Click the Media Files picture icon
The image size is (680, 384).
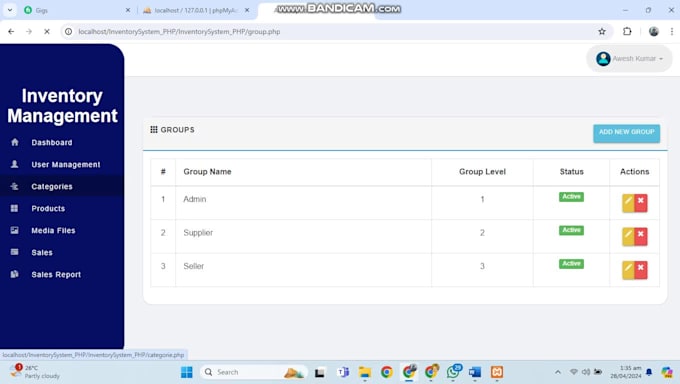[15, 230]
